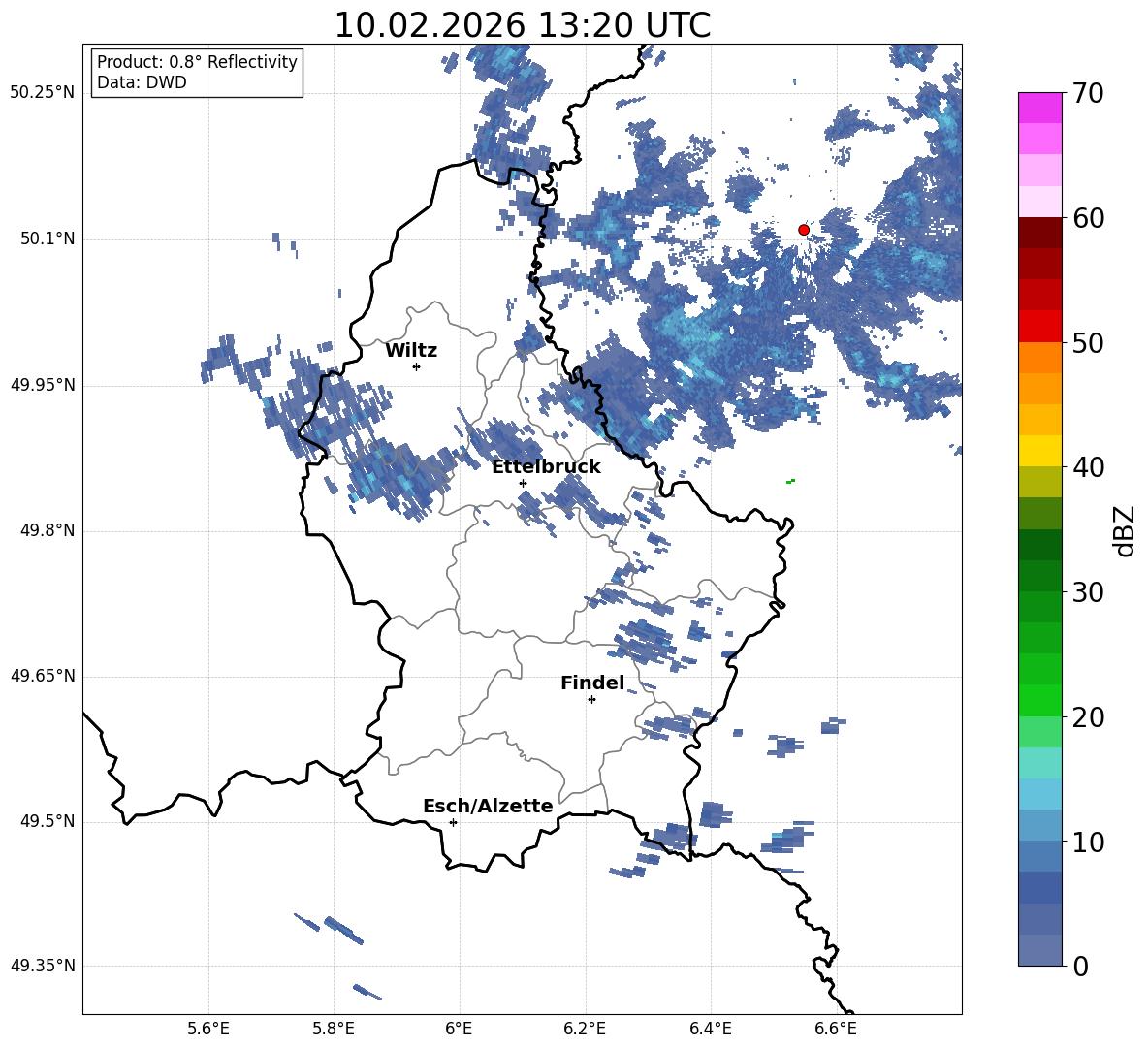This screenshot has height=1048, width=1148.
Task: Click the orange 50 dBZ colorbar segment
Action: coord(1039,358)
